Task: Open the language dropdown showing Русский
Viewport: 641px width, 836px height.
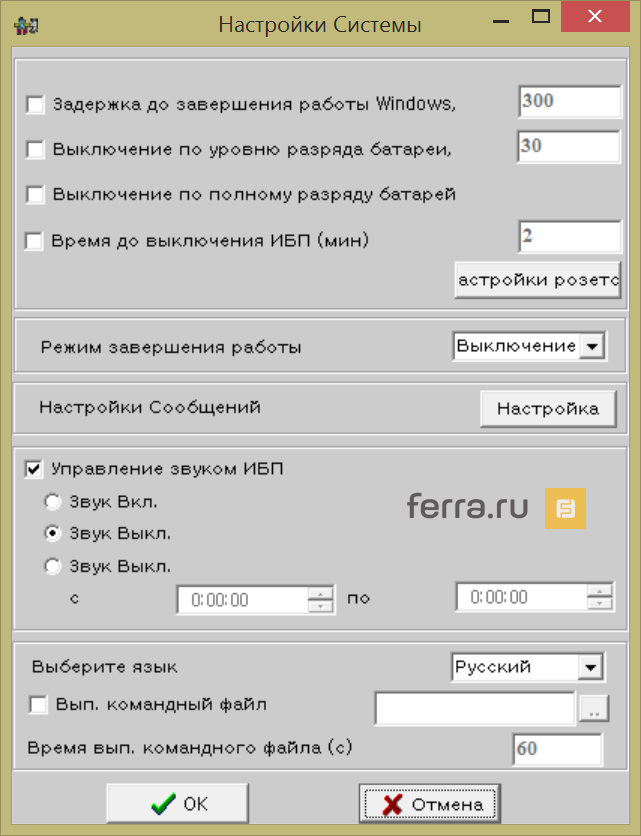Action: [592, 667]
